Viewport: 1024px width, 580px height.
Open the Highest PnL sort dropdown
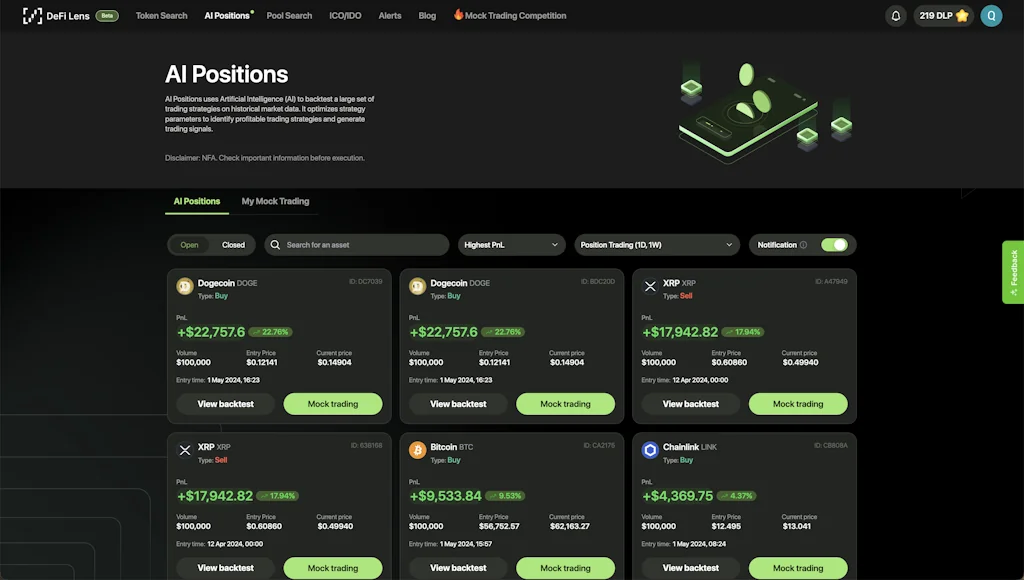(x=511, y=244)
